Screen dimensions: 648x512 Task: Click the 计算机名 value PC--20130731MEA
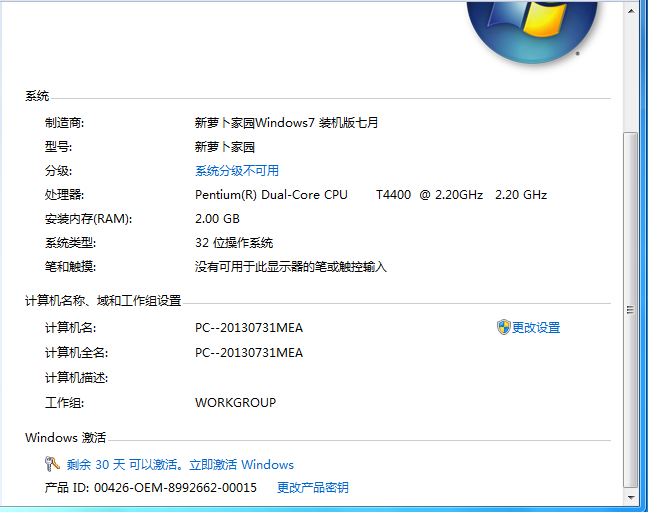click(249, 328)
